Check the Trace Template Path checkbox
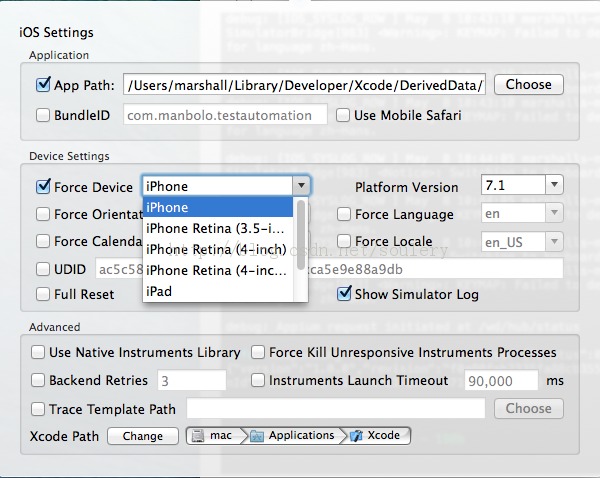Viewport: 600px width, 478px height. click(x=38, y=409)
